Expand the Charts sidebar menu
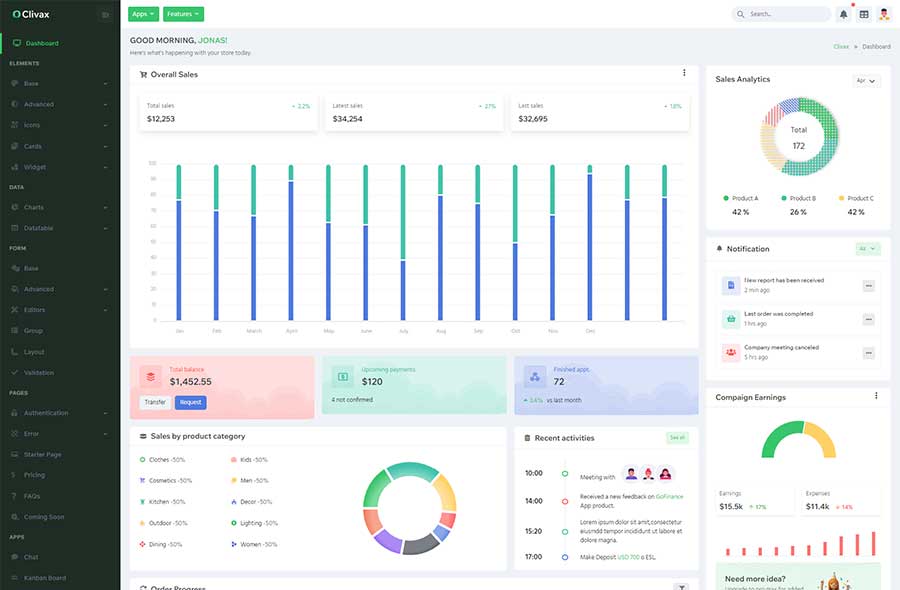This screenshot has width=900, height=590. coord(60,207)
